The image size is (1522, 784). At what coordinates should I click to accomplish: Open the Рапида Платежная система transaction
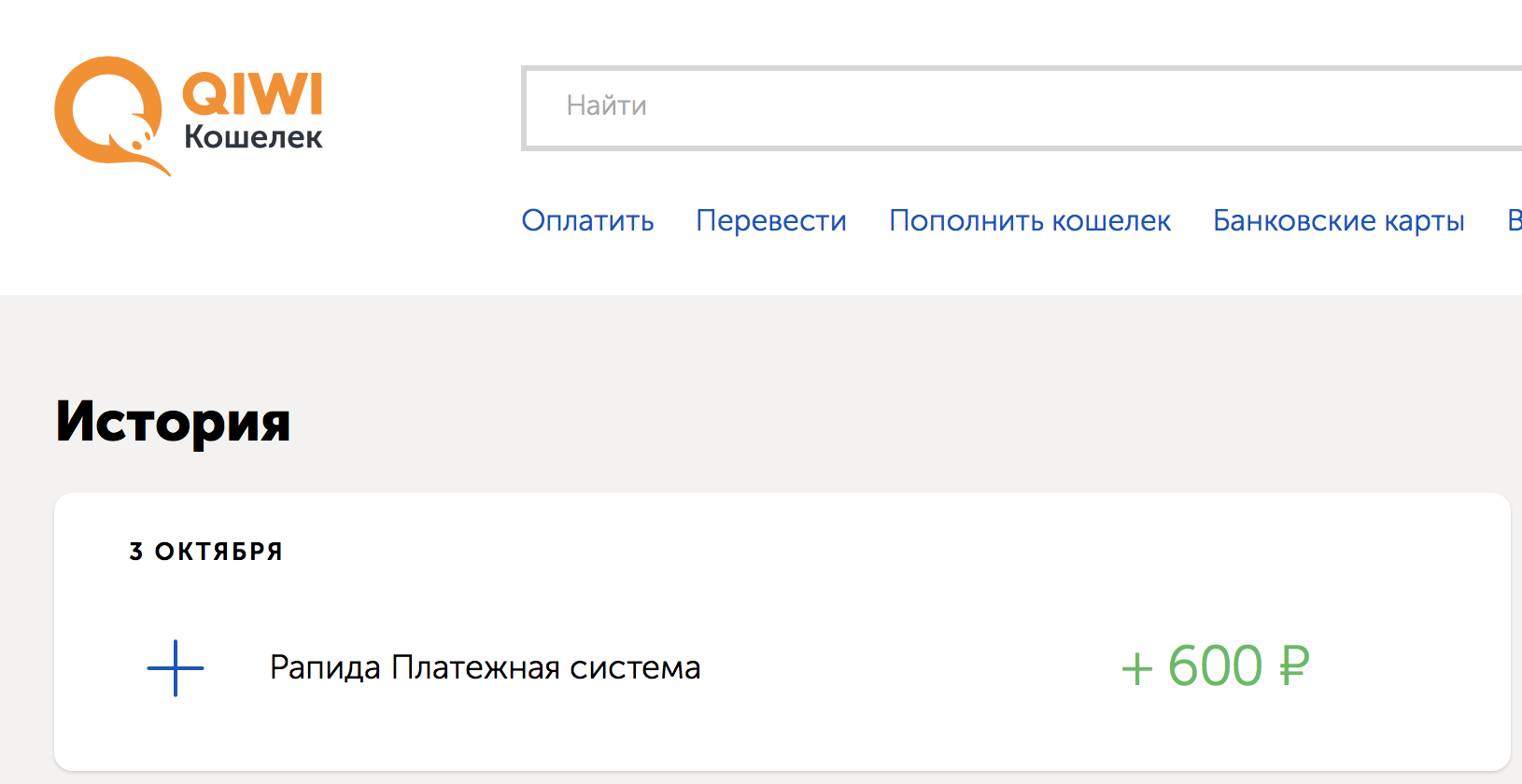(x=485, y=668)
